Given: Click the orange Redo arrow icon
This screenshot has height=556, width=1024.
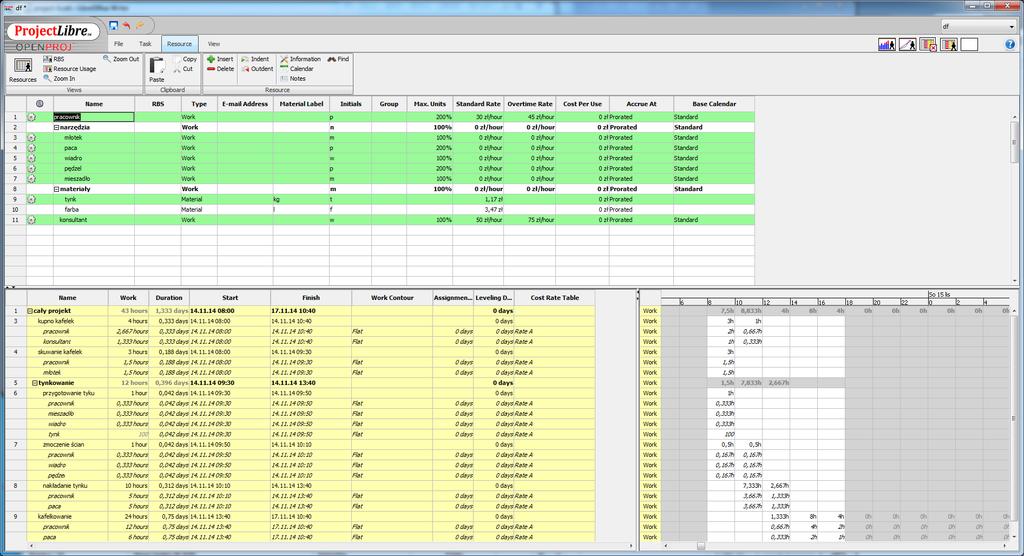Looking at the screenshot, I should tap(140, 25).
